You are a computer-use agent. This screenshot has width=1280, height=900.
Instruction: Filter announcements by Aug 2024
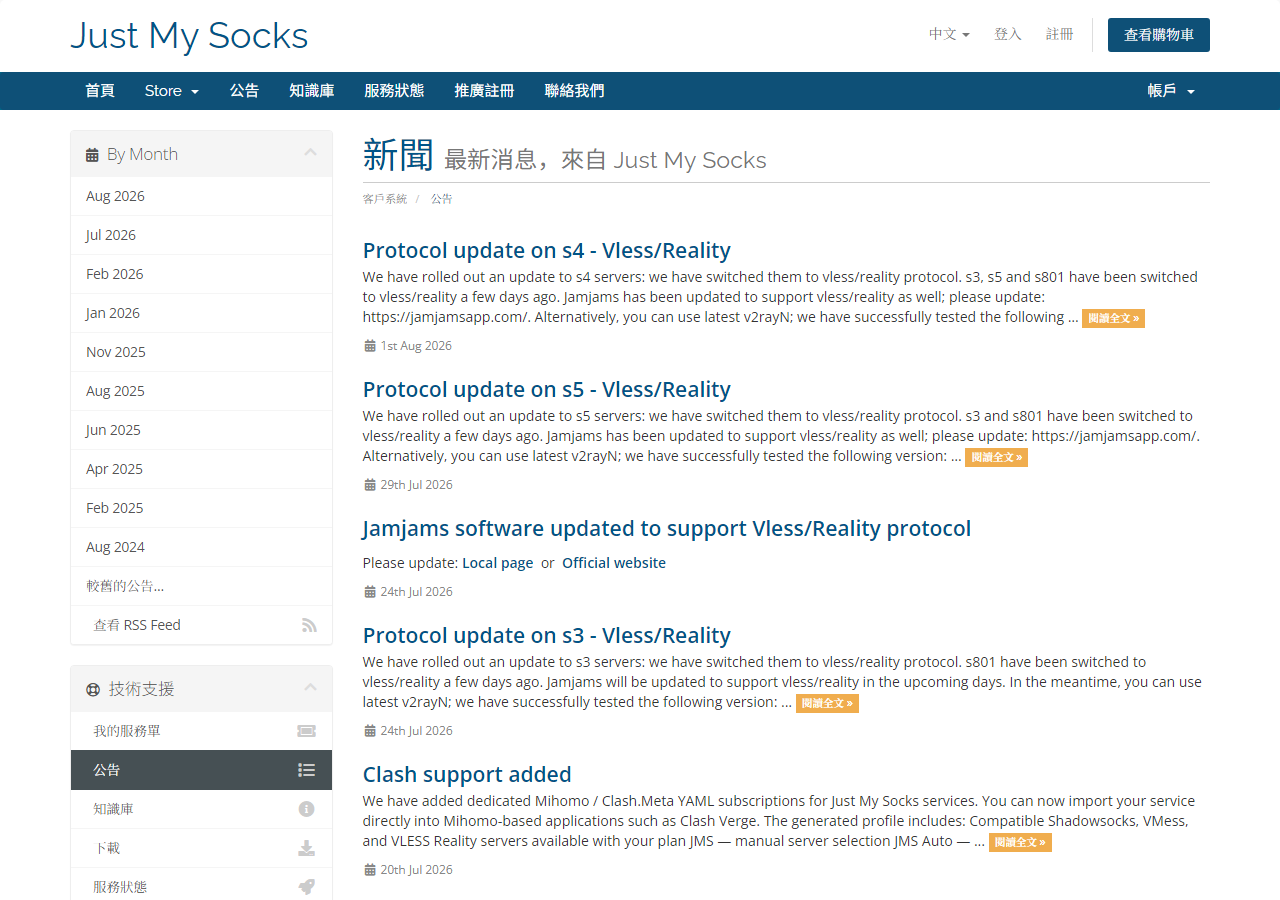pos(201,547)
